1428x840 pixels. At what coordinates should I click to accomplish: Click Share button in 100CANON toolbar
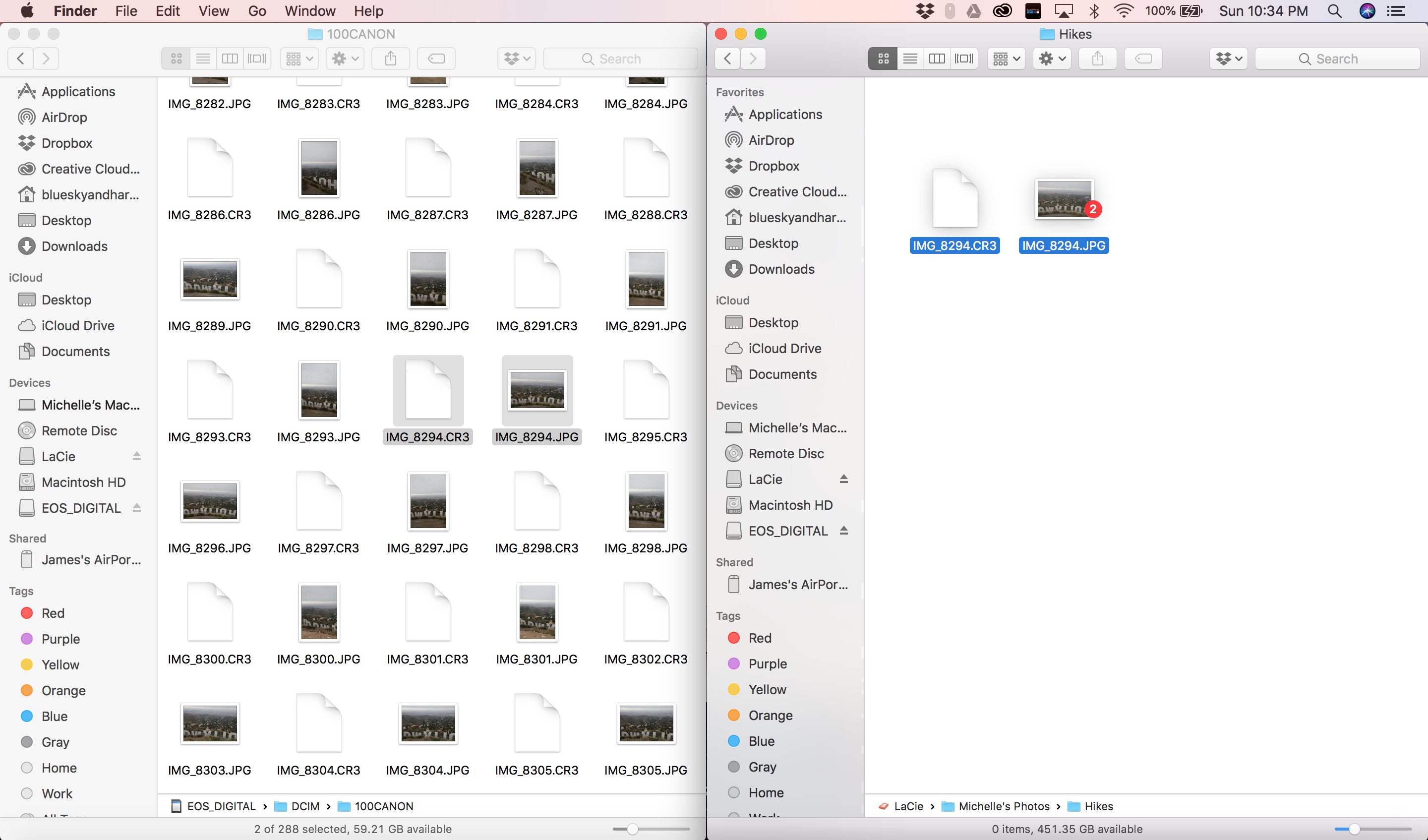(390, 59)
